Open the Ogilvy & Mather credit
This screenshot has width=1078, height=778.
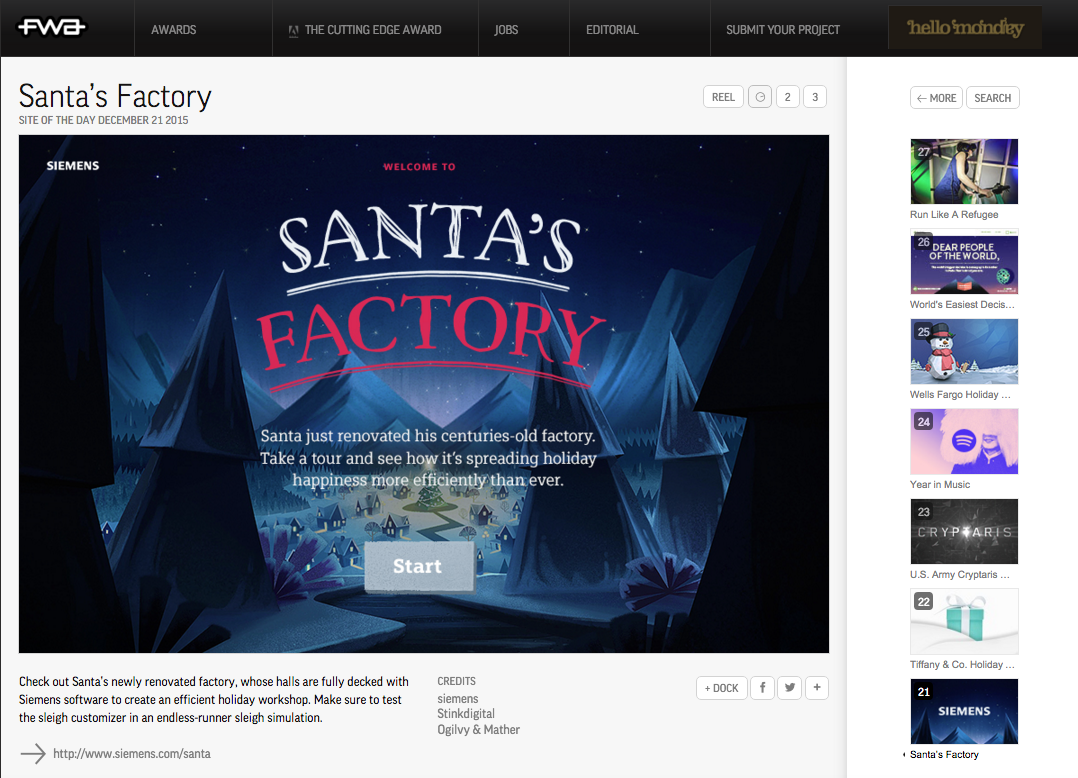coord(478,729)
